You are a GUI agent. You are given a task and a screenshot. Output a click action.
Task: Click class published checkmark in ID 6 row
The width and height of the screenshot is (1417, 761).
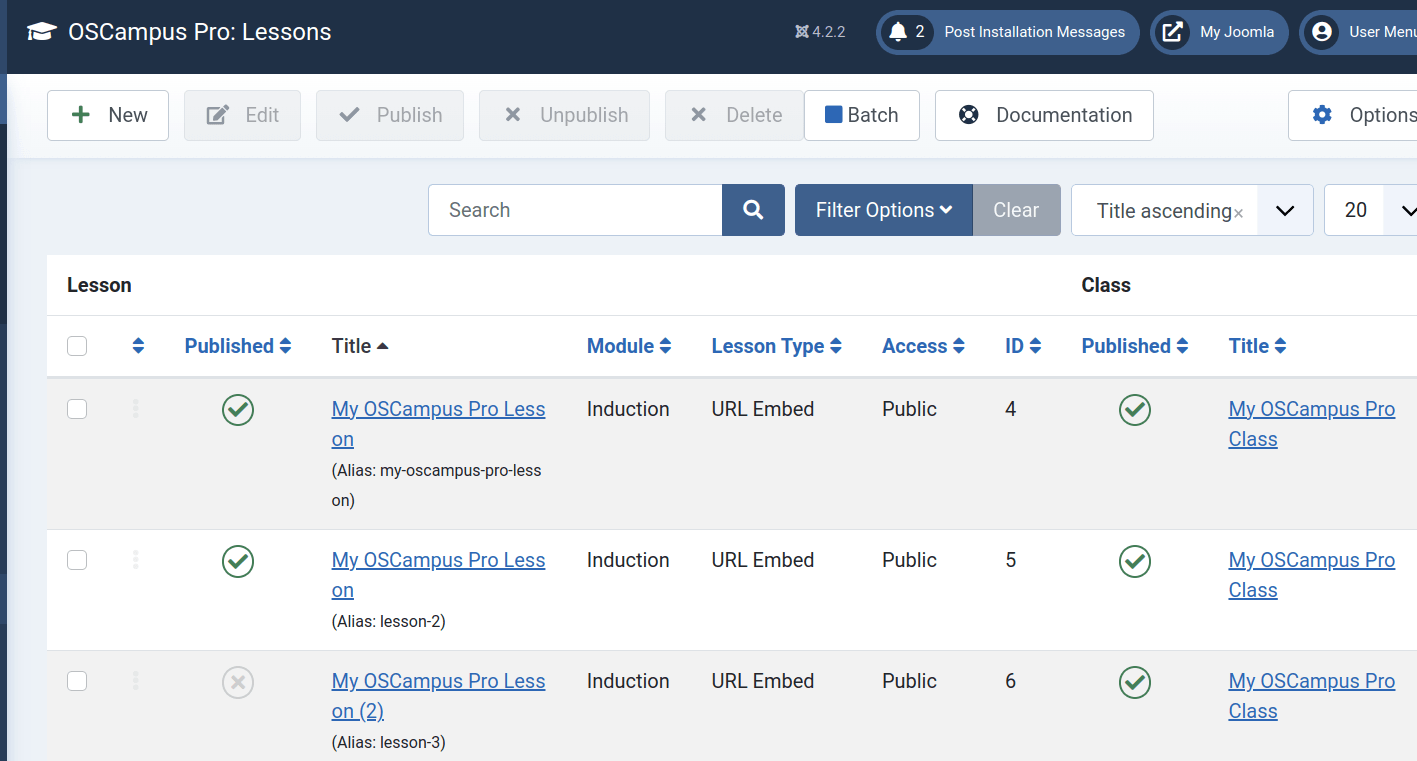tap(1135, 682)
